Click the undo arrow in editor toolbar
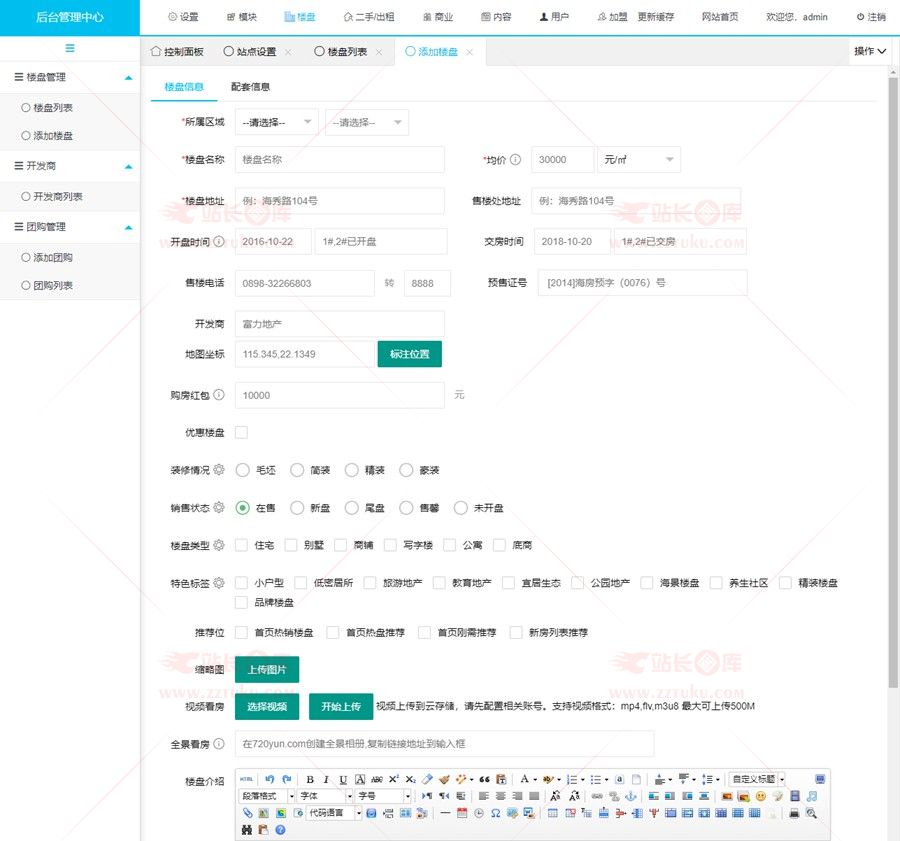Screen dimensions: 900x841 tap(269, 779)
